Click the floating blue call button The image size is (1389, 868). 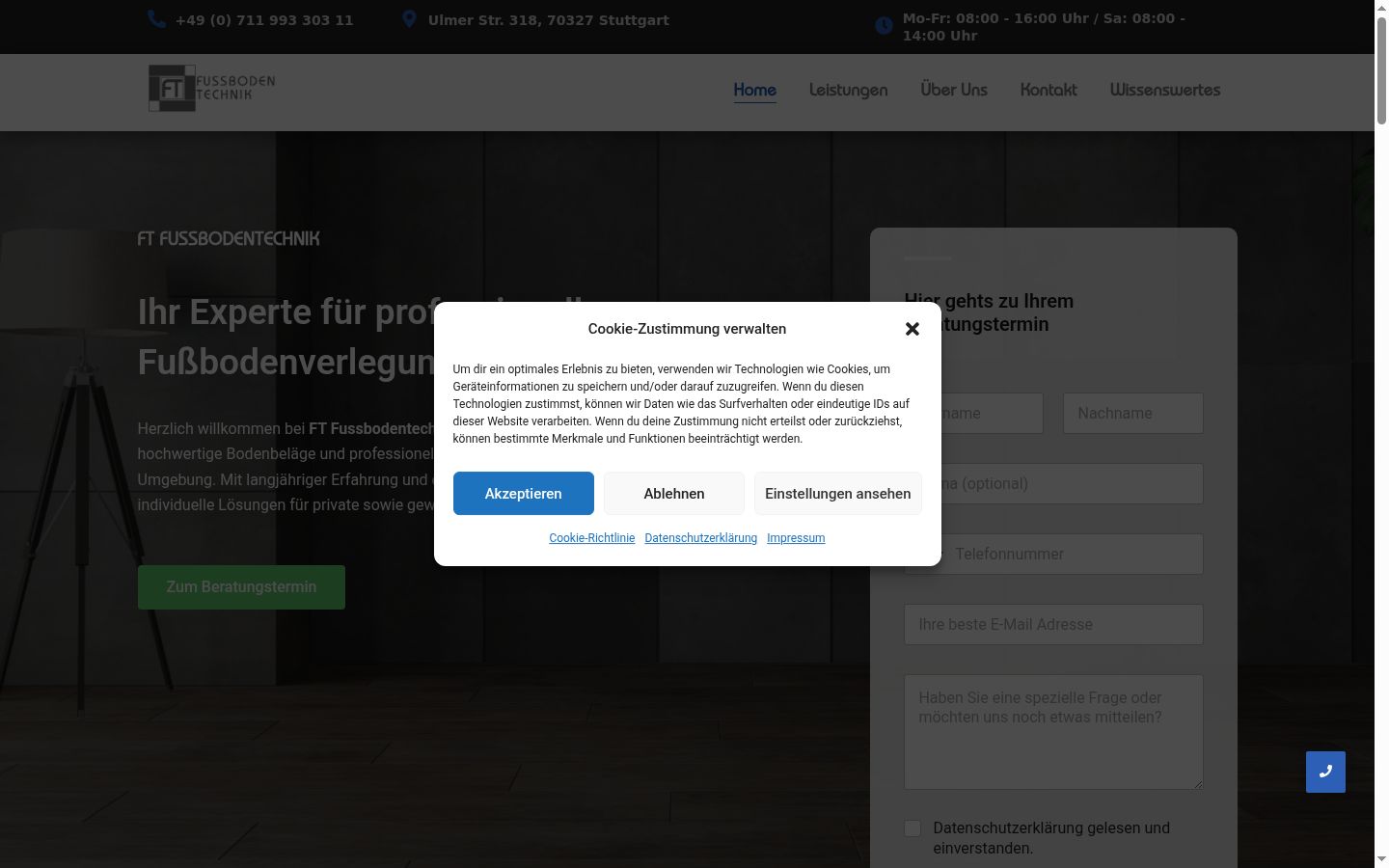point(1325,772)
